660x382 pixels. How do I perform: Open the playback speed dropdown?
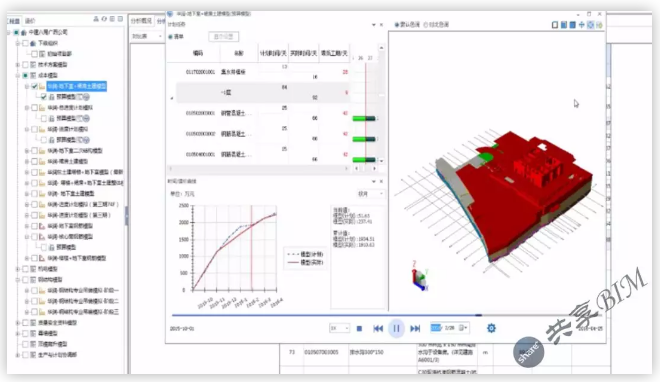[x=339, y=328]
